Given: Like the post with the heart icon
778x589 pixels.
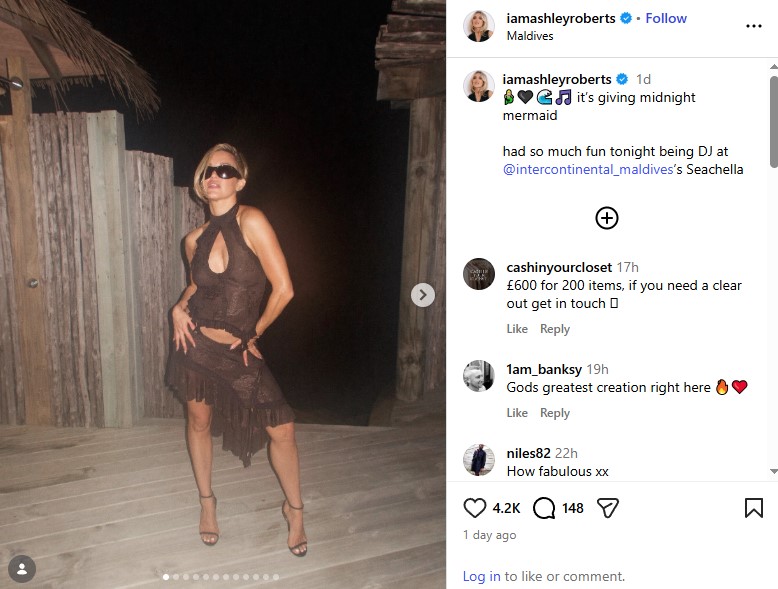Looking at the screenshot, I should coord(476,509).
